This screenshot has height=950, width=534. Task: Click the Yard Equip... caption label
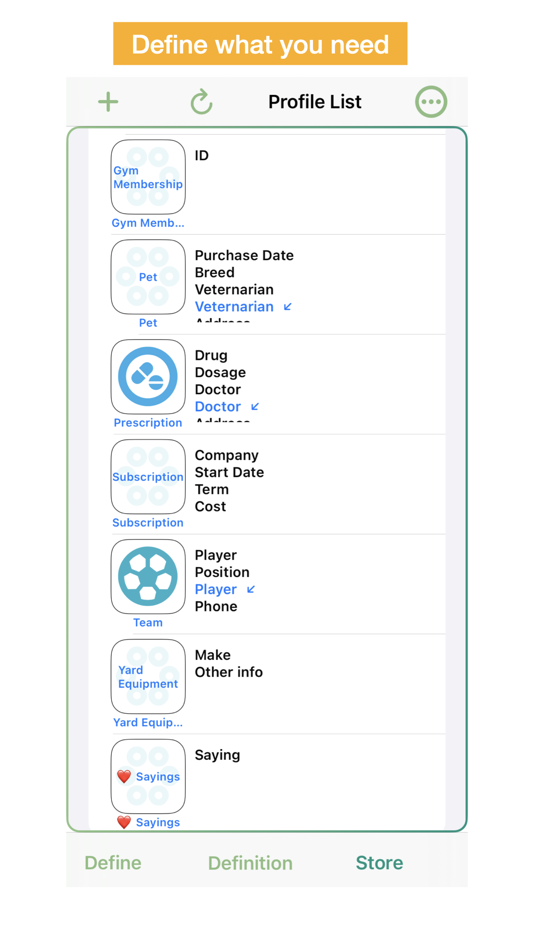(148, 723)
